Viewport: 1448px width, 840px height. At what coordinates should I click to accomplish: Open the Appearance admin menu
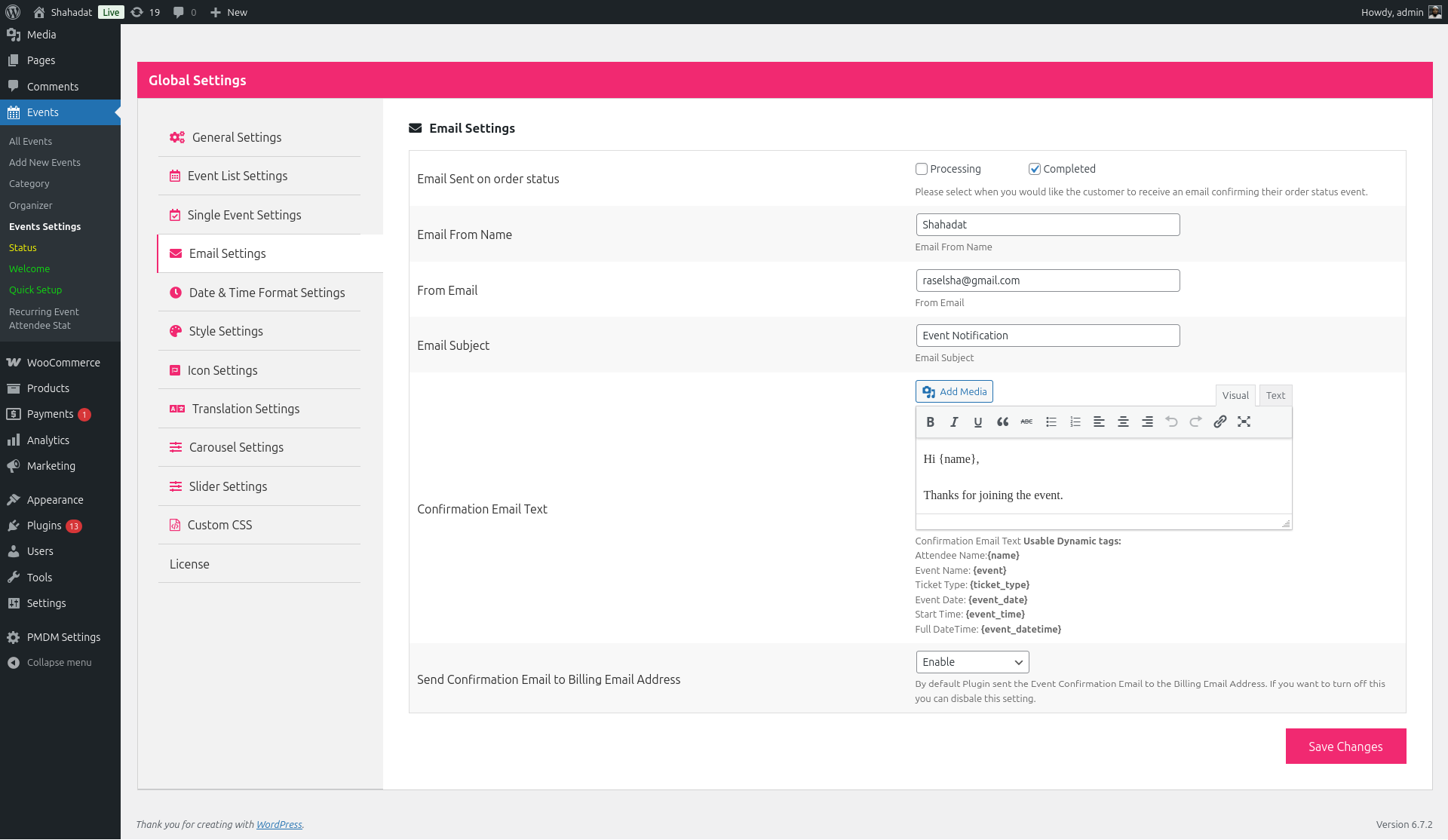(60, 500)
